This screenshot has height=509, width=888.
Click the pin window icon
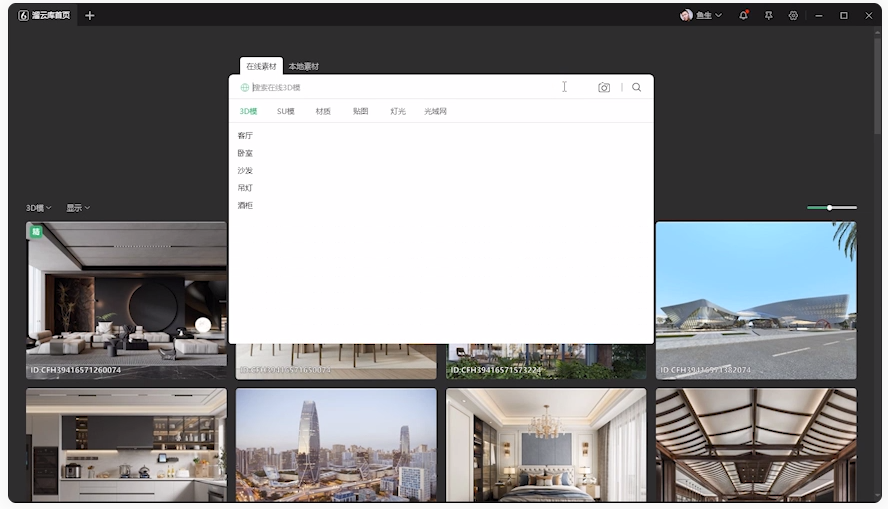click(x=768, y=16)
